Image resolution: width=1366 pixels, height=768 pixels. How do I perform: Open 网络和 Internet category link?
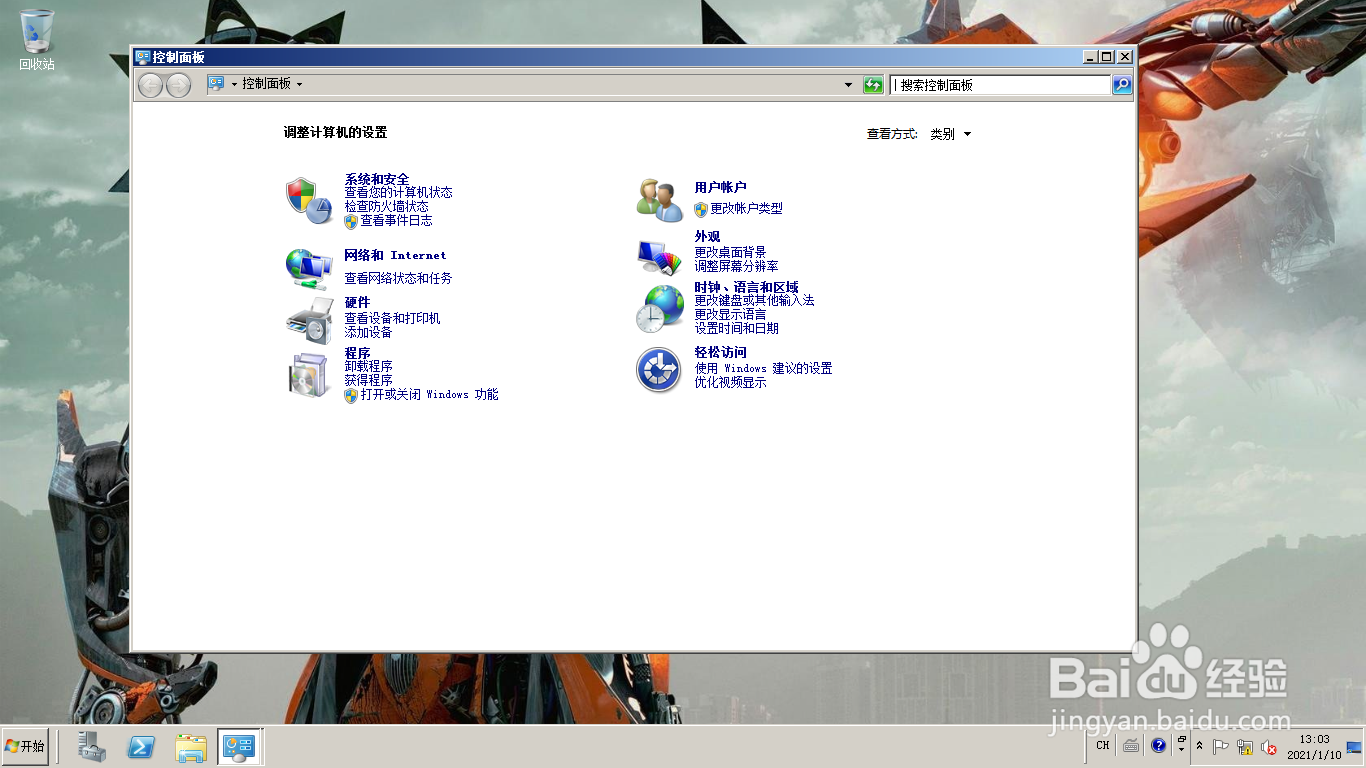click(x=395, y=255)
